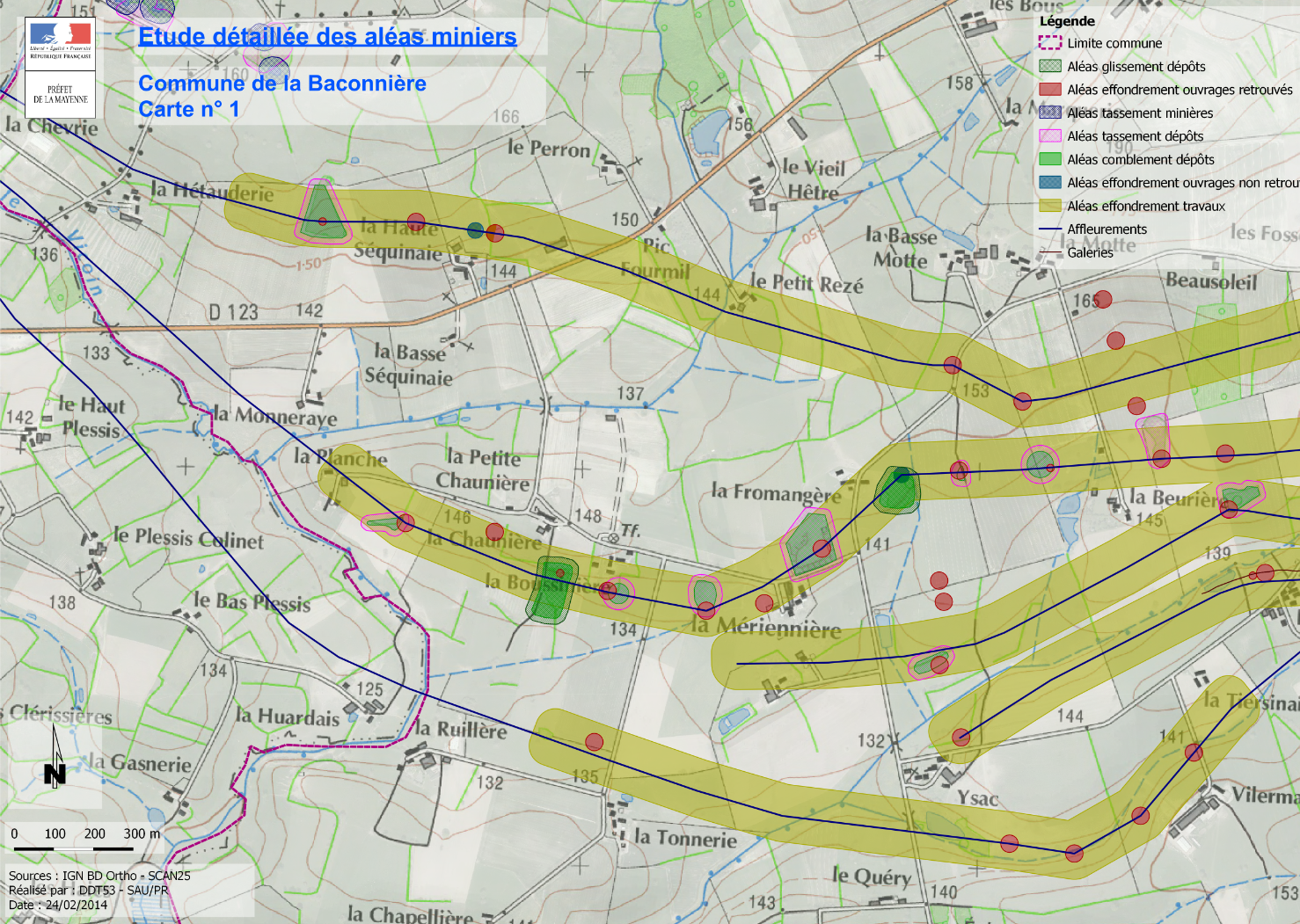Click the Préfet de la Mayenne emblem
Viewport: 1300px width, 924px height.
point(60,94)
